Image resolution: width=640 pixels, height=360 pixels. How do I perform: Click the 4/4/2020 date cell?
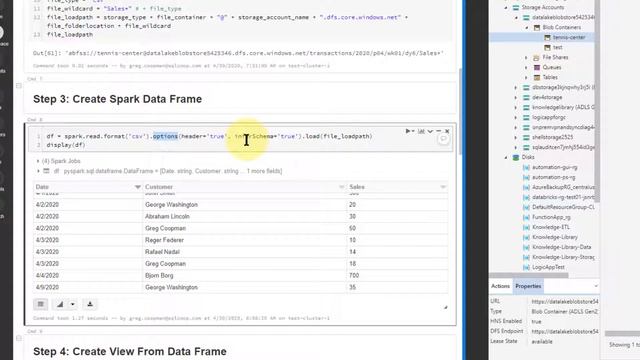[47, 276]
